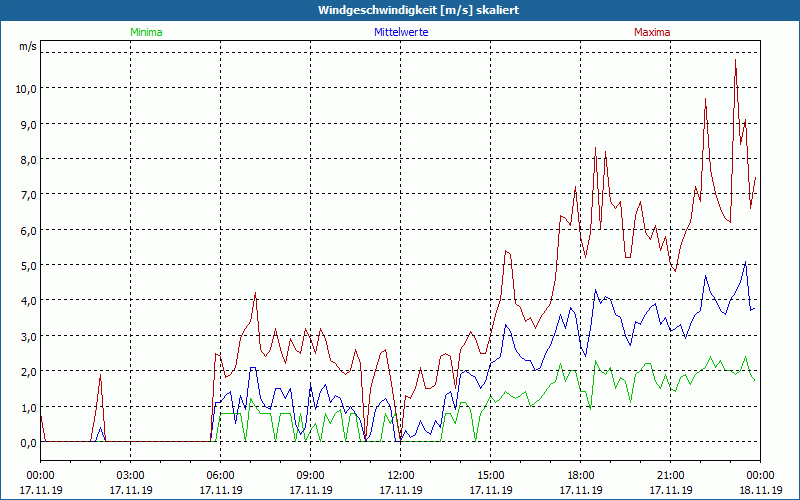
Task: Click the 18:00 time axis label
Action: tap(581, 476)
